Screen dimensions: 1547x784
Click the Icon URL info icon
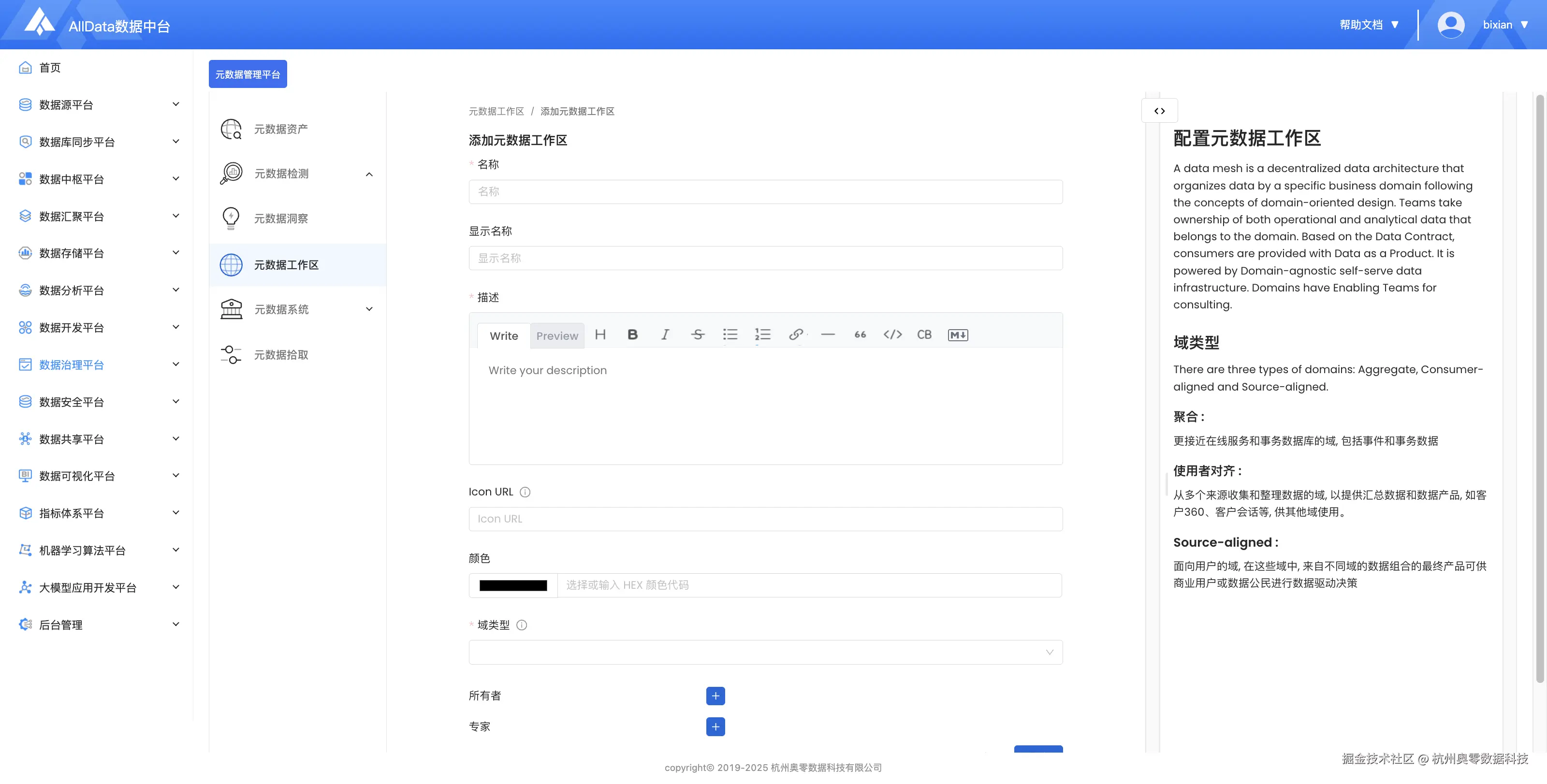coord(525,492)
